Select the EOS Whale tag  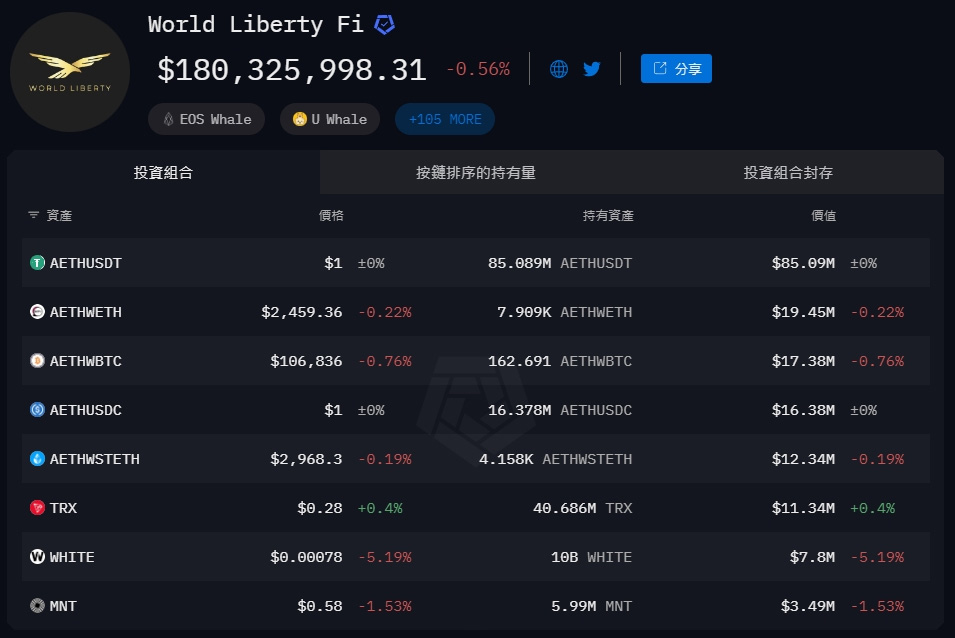pyautogui.click(x=206, y=119)
